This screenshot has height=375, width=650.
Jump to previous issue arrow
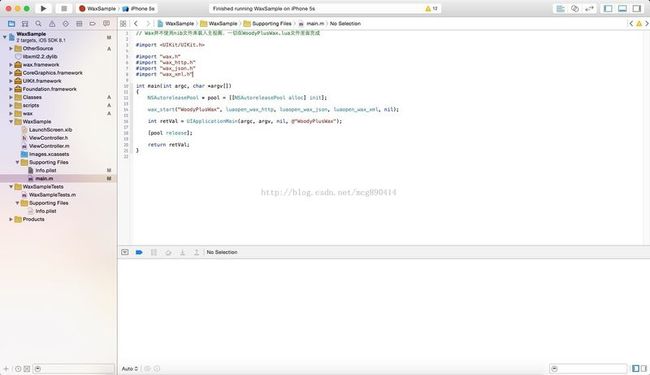[x=631, y=24]
